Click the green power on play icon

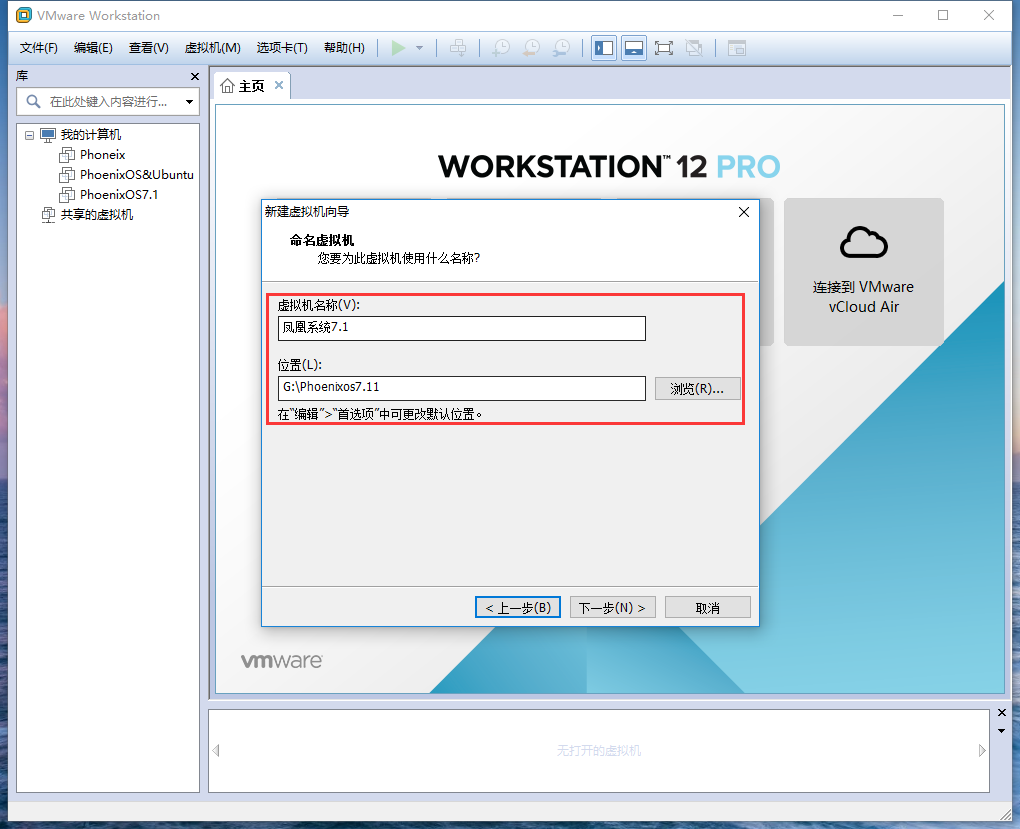398,48
